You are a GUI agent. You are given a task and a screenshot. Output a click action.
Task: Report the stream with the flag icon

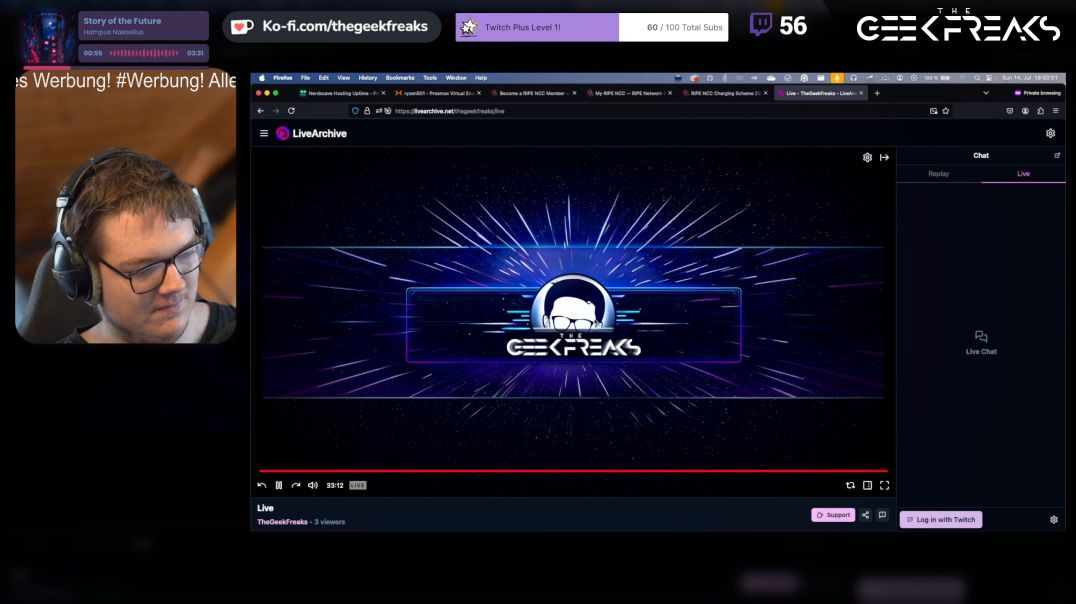(882, 515)
